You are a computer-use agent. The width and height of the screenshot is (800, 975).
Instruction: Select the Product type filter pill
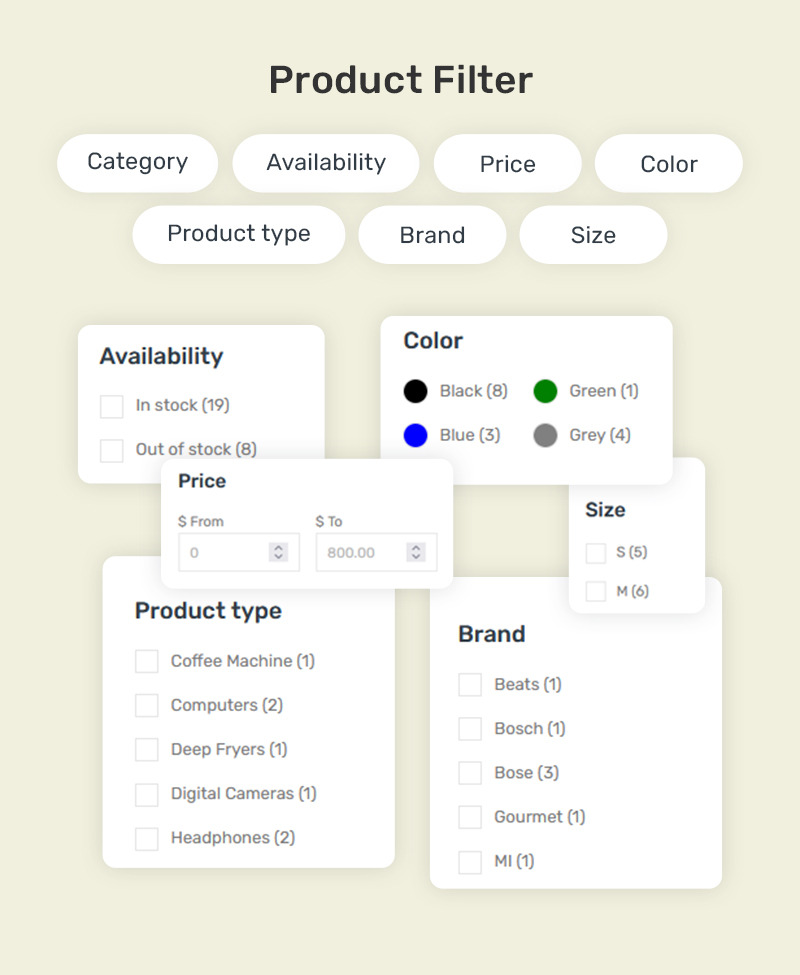[239, 234]
